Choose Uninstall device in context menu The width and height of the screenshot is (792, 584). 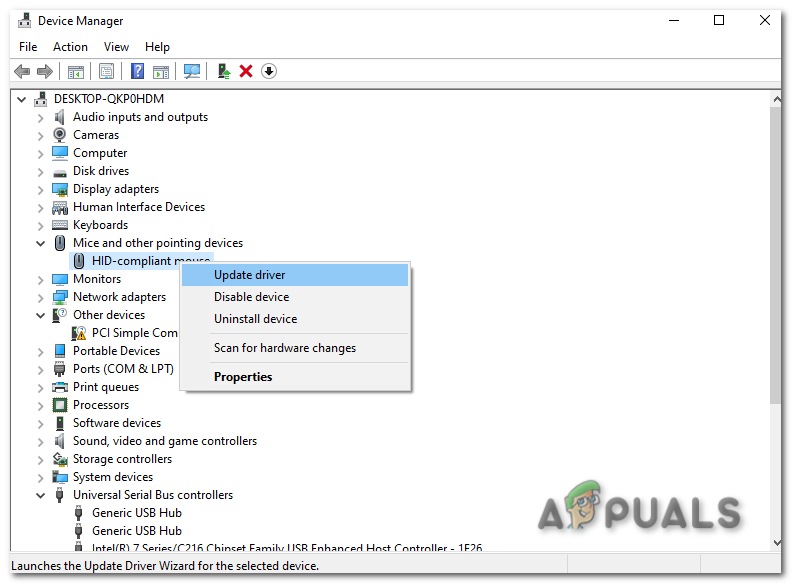click(295, 319)
